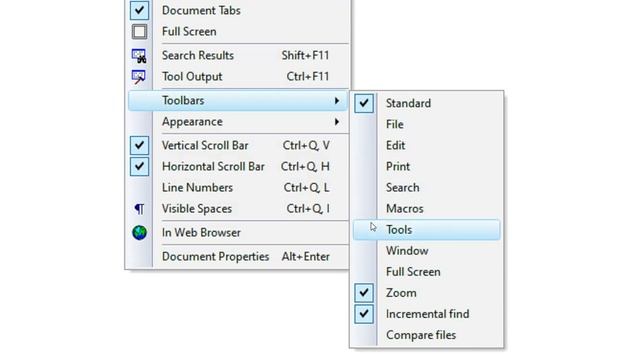Click the Search Results window icon
Viewport: 640px width, 360px height.
click(139, 56)
